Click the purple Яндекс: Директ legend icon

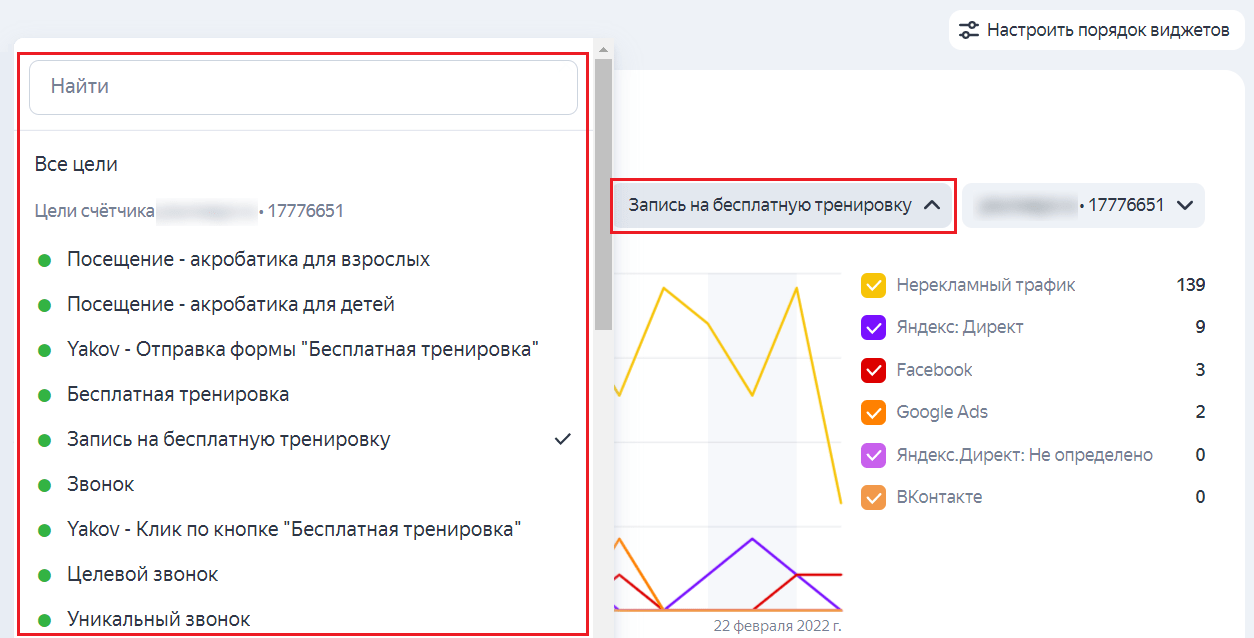coord(874,327)
